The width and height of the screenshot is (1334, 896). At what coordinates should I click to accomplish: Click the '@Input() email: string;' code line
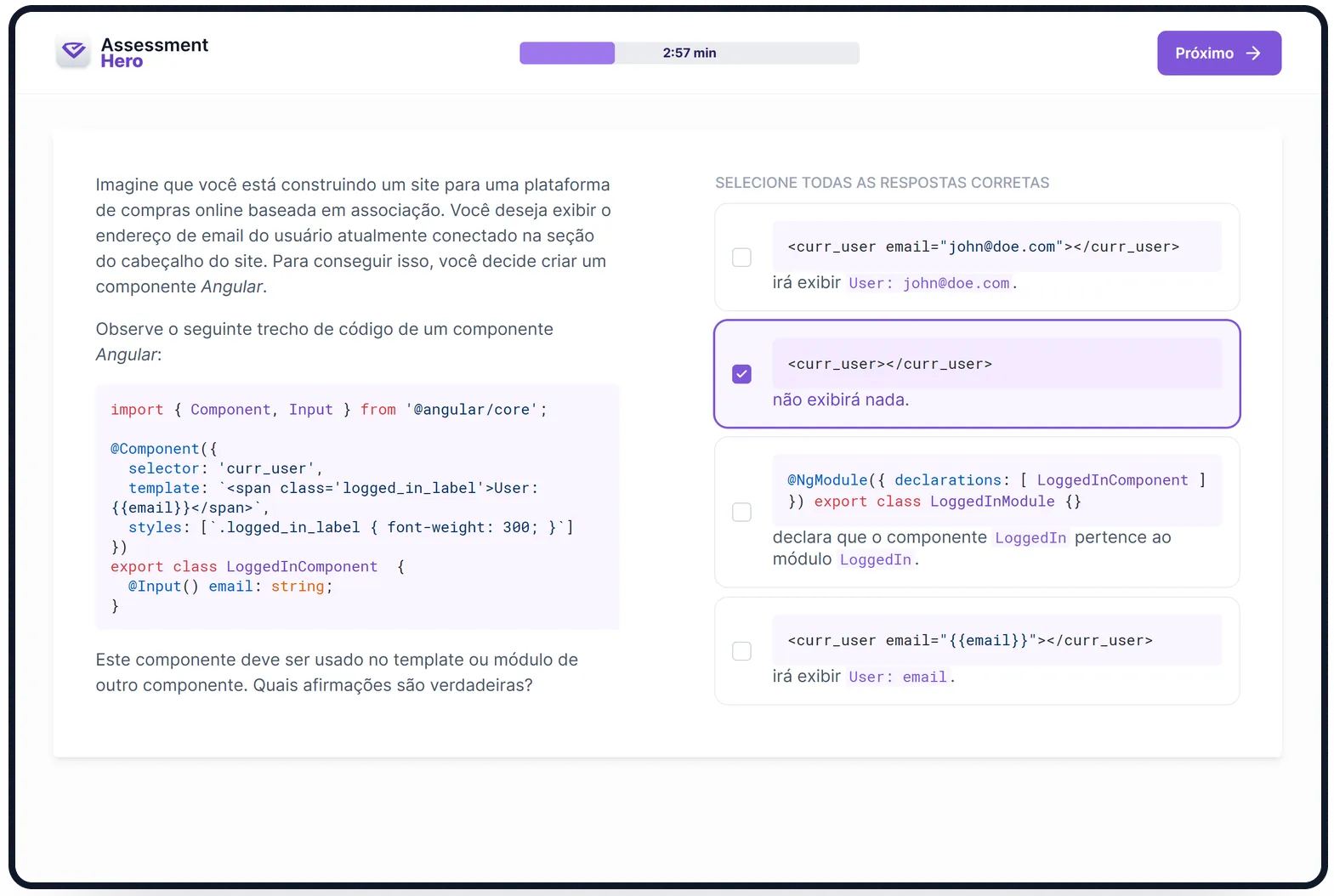tap(230, 586)
